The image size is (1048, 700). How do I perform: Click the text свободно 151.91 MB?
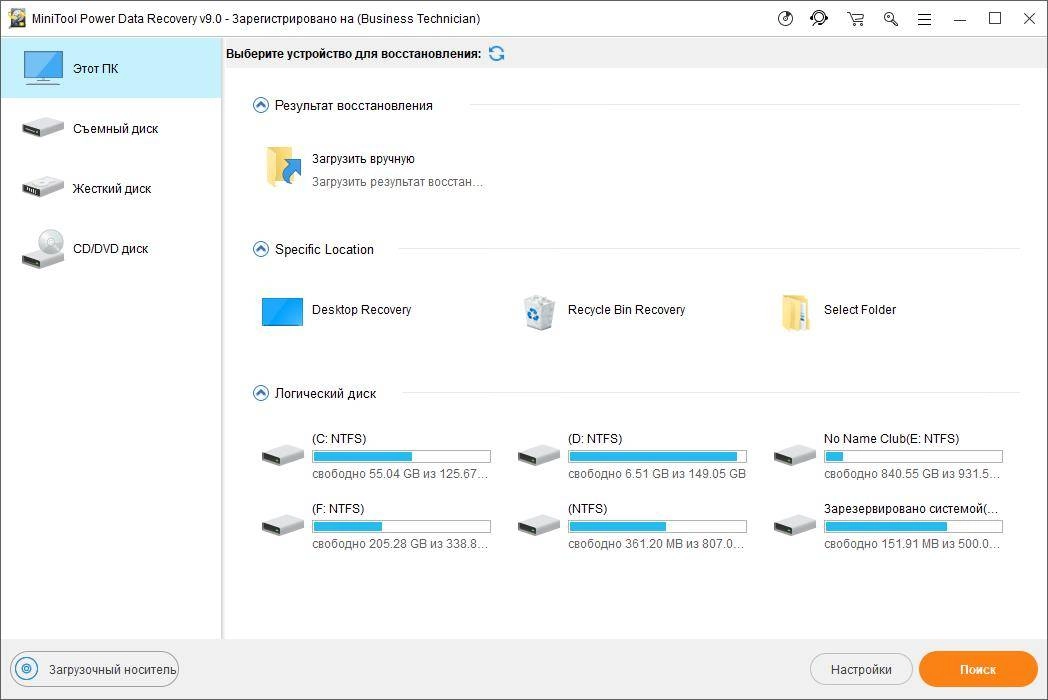882,544
